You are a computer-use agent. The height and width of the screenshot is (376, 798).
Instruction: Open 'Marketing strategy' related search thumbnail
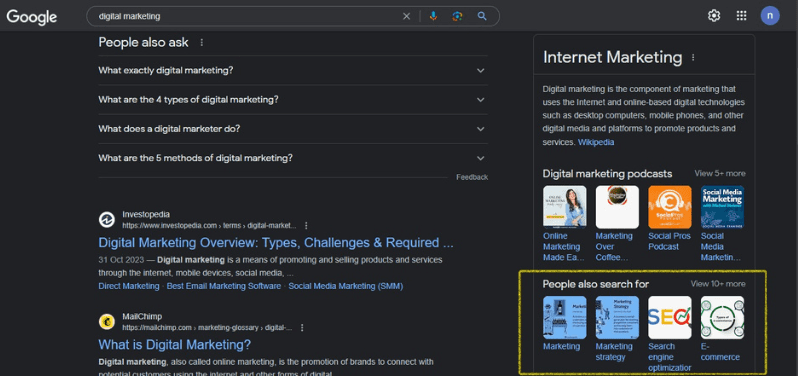(x=617, y=317)
